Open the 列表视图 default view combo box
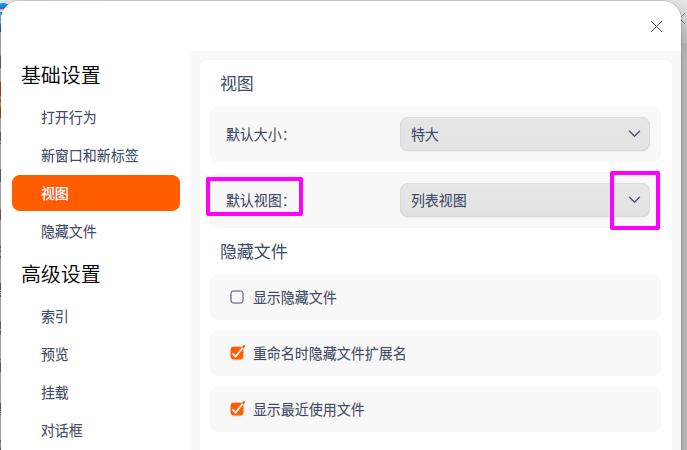This screenshot has width=687, height=450. 524,200
